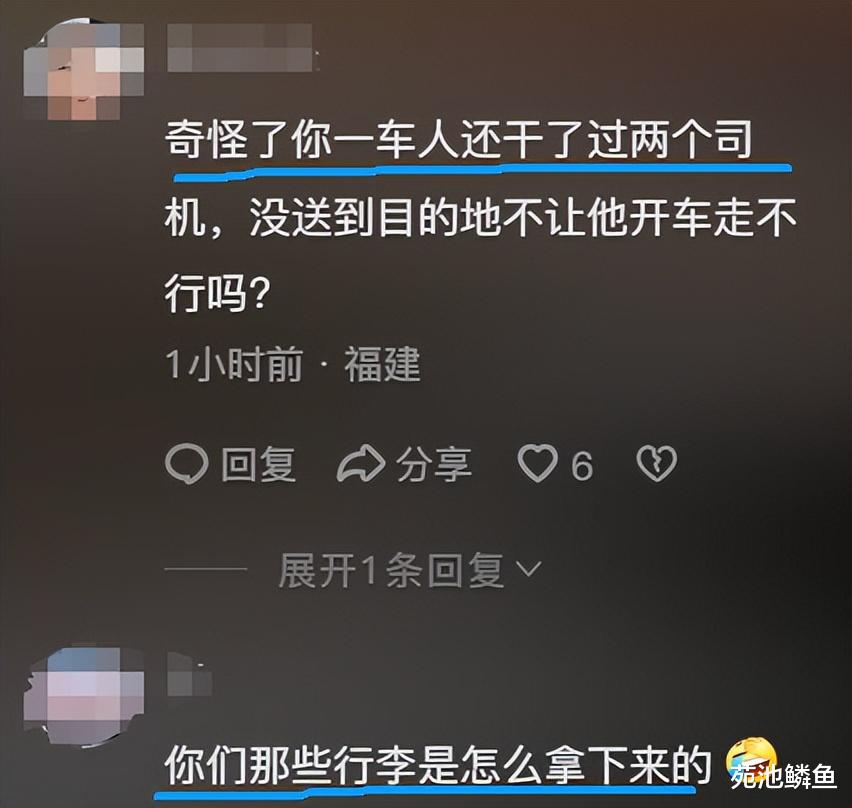This screenshot has width=852, height=808.
Task: Open the first commenter's blurred username
Action: (240, 48)
